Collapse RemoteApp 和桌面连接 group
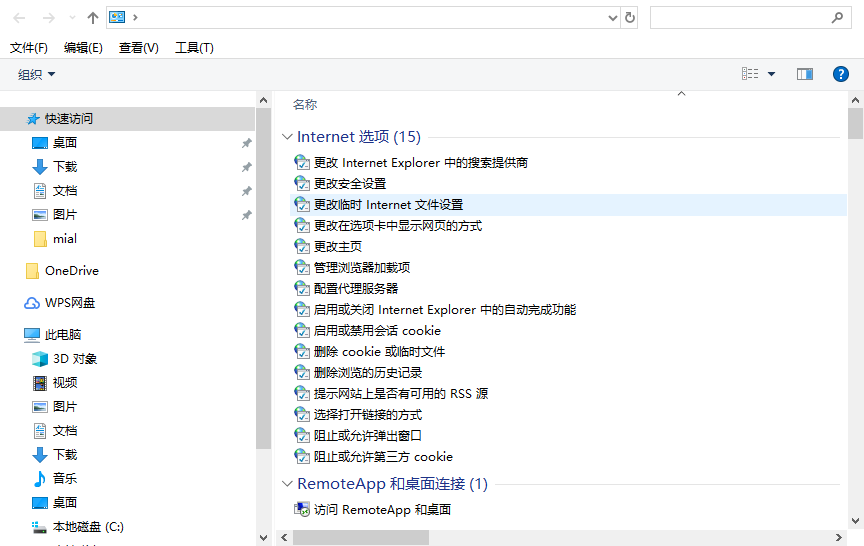 click(x=287, y=484)
